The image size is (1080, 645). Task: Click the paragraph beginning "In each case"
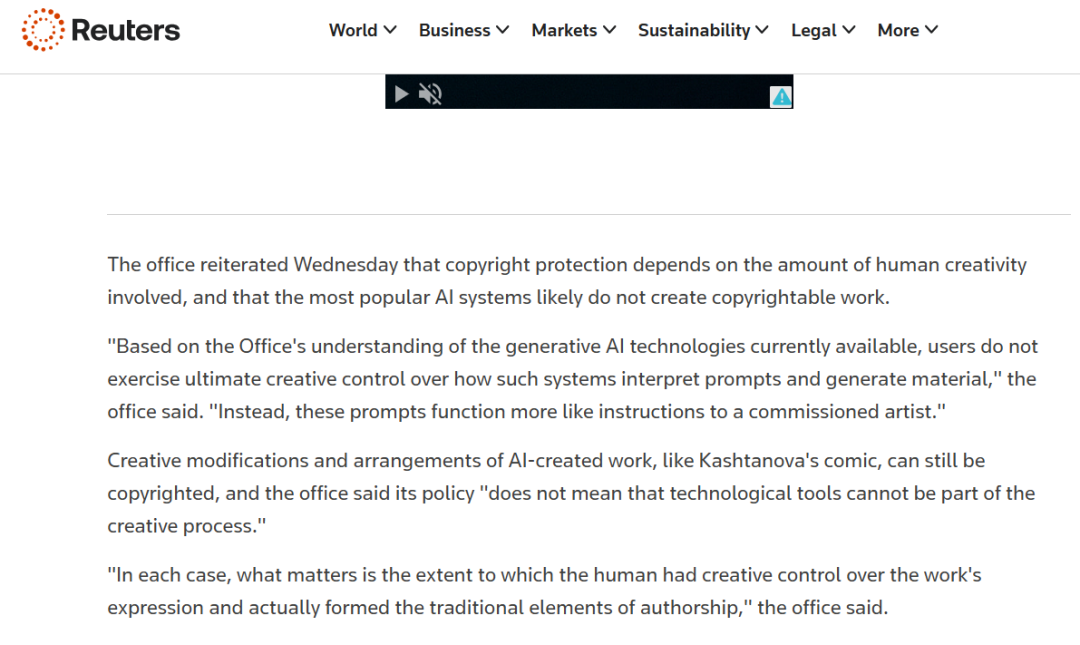[544, 591]
